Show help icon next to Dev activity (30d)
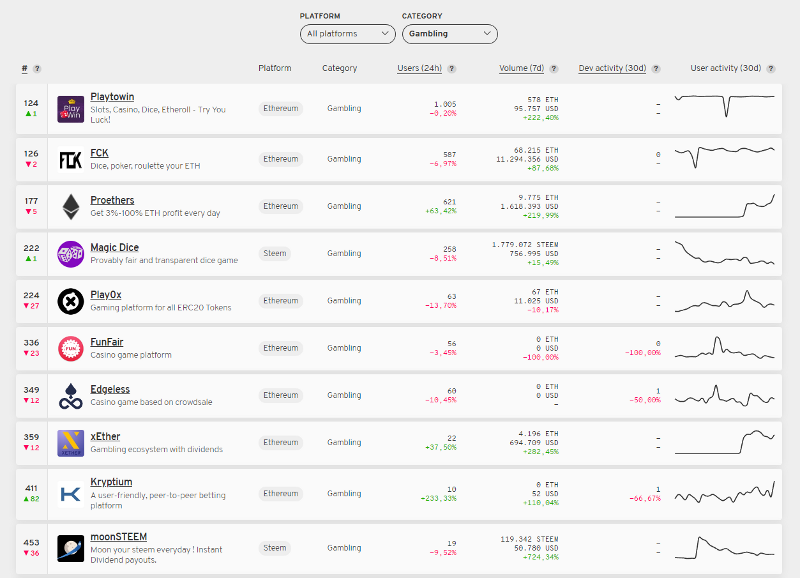This screenshot has height=578, width=800. pyautogui.click(x=656, y=69)
